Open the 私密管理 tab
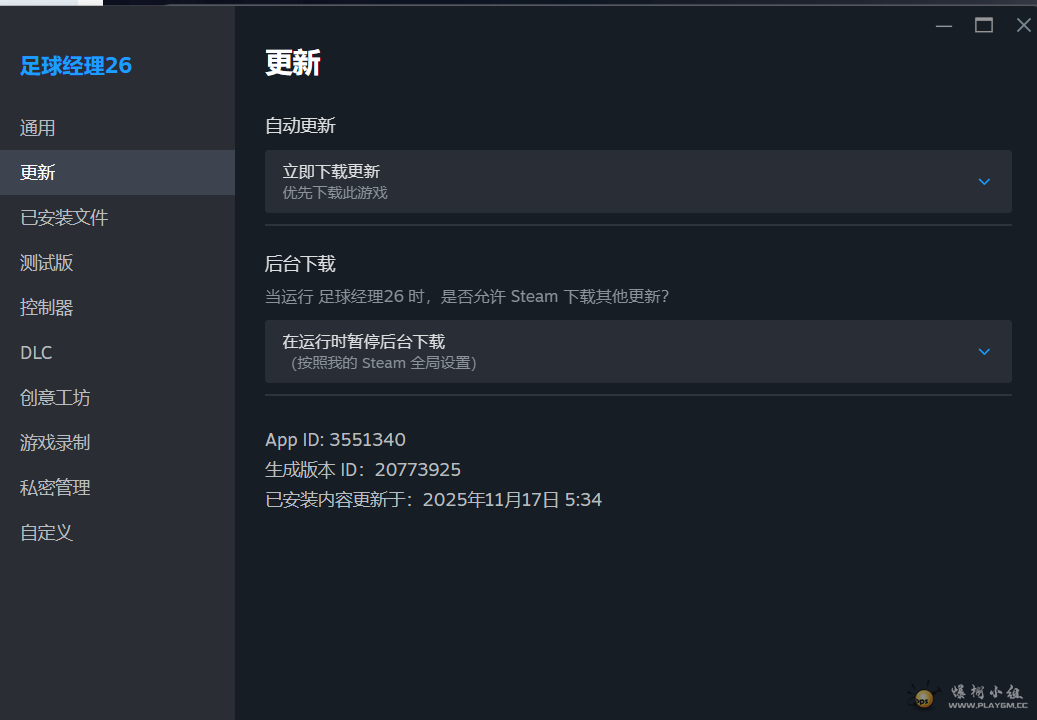The width and height of the screenshot is (1037, 720). tap(55, 488)
